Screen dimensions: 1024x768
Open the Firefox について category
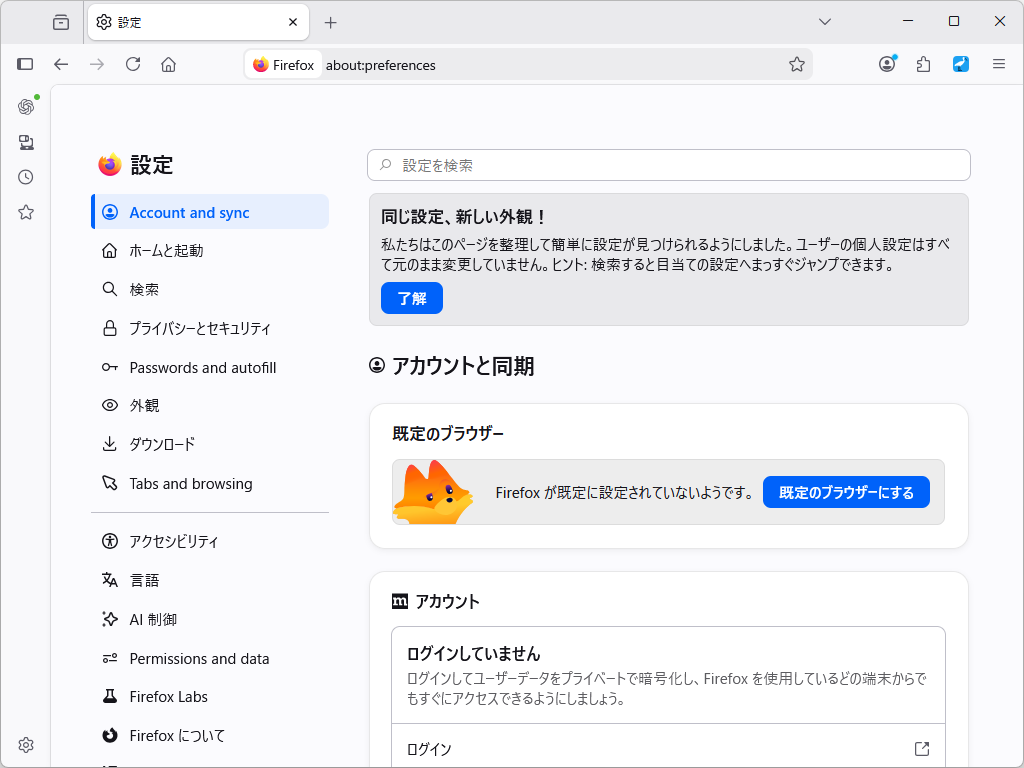point(210,735)
